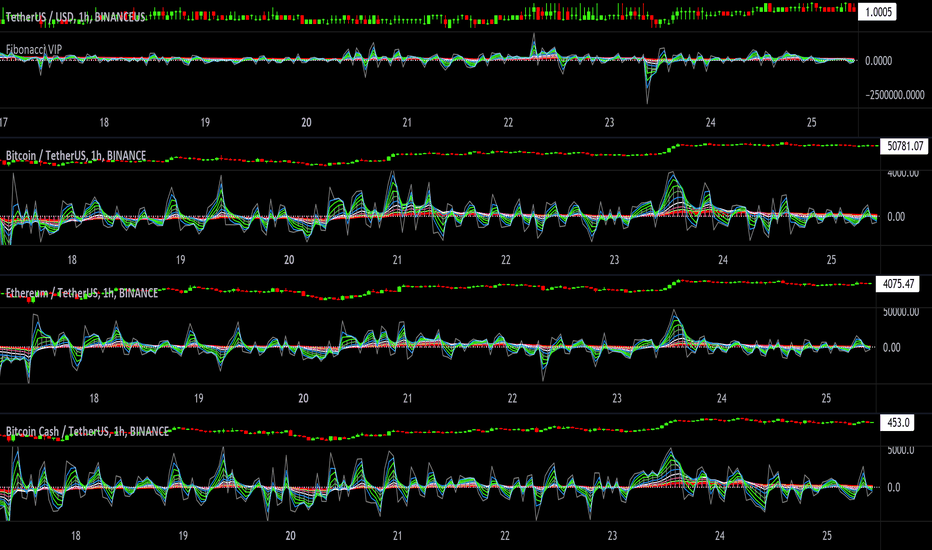Click date 21 on Ethereum time axis

[x=408, y=398]
